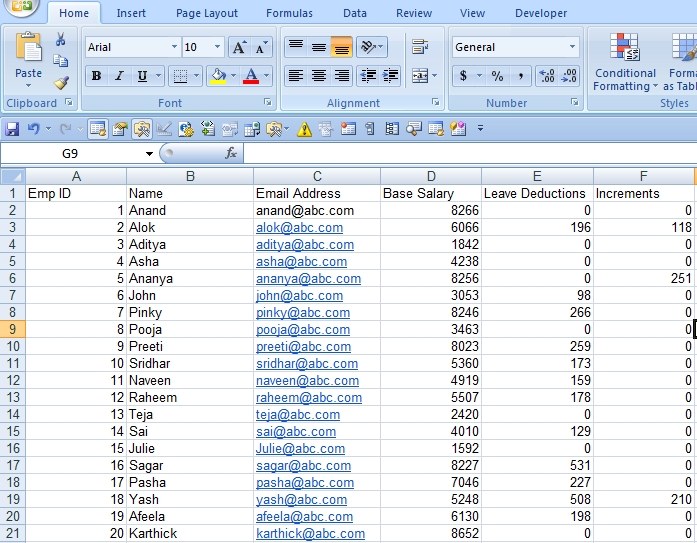Toggle Italic formatting
Viewport: 697px width, 543px height.
pos(119,76)
